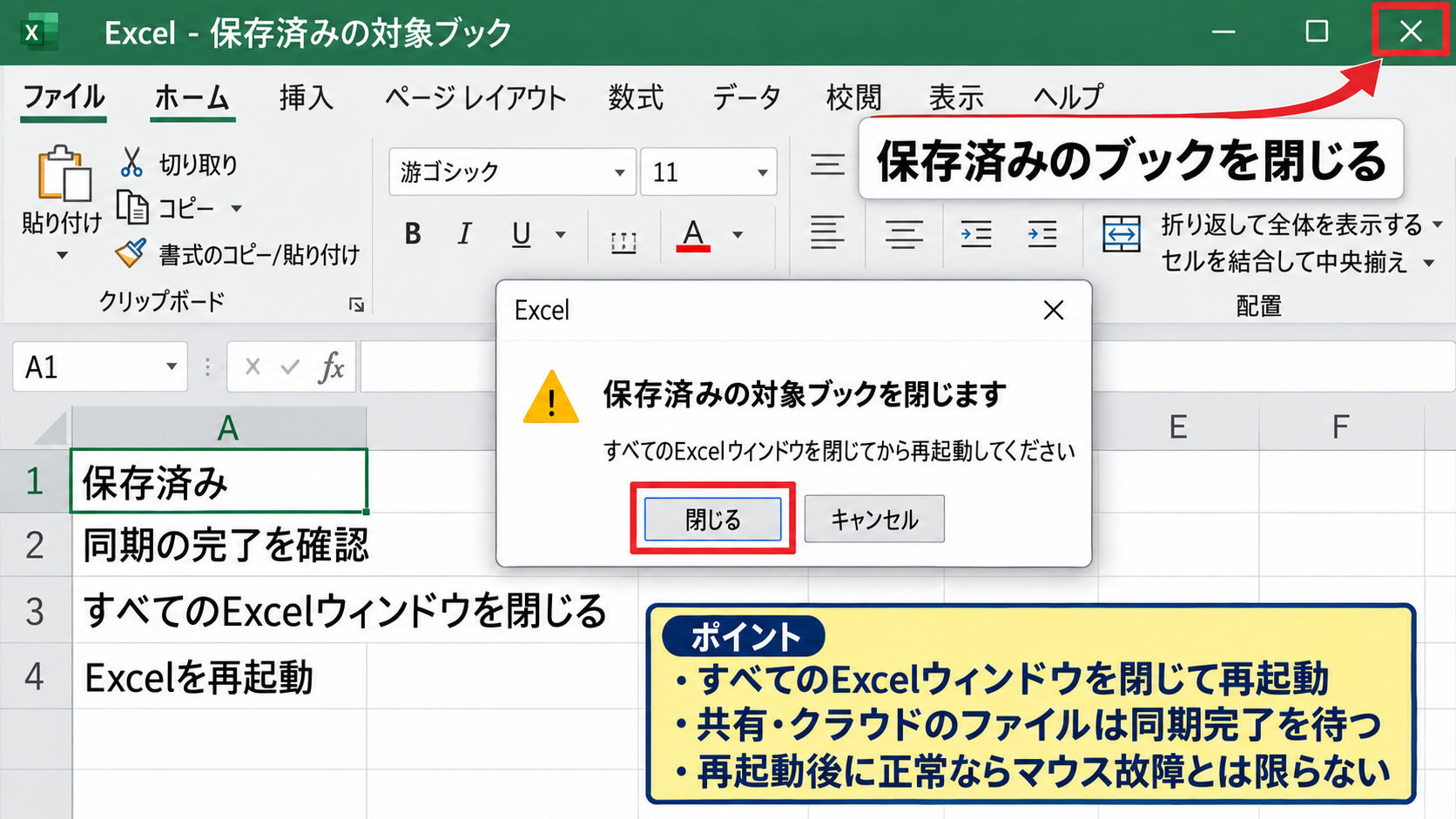Click the Align Left icon
1456x819 pixels.
pyautogui.click(x=827, y=233)
